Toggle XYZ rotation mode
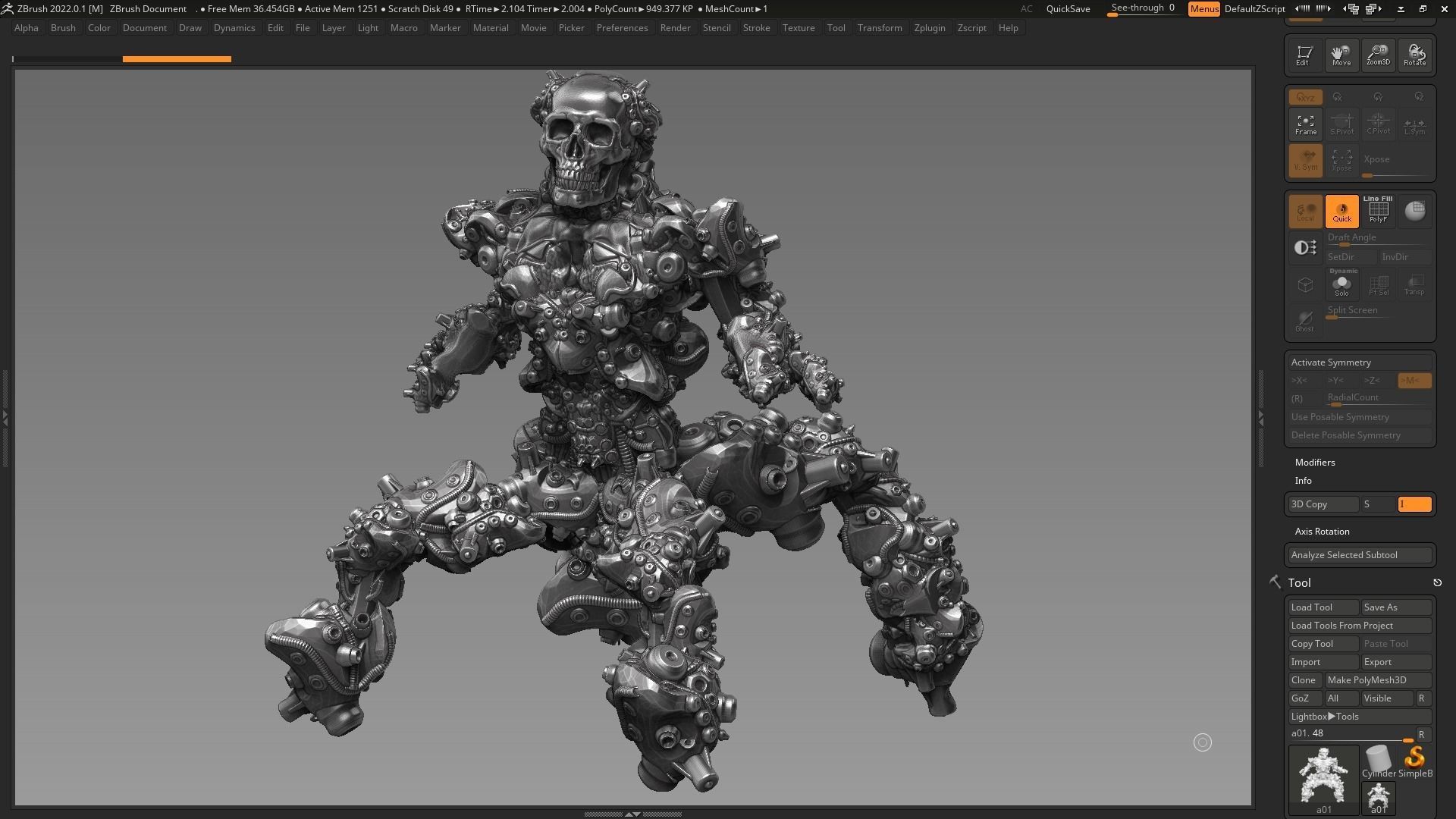 pos(1305,97)
